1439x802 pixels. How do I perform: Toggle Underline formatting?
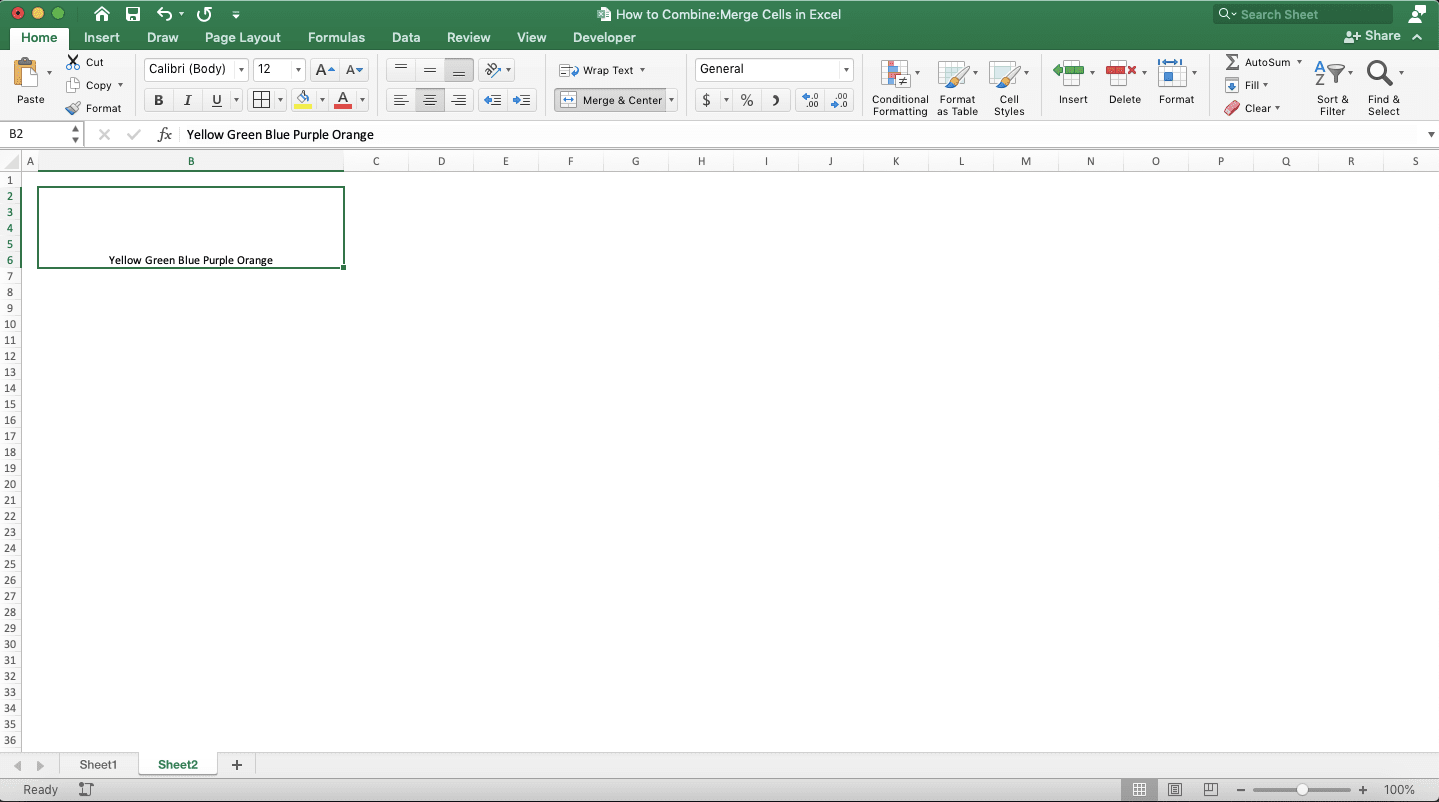click(x=217, y=100)
